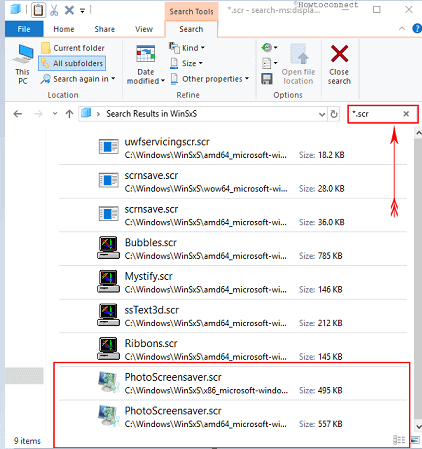Open the address bar history dropdown
This screenshot has height=449, width=422.
click(x=322, y=114)
